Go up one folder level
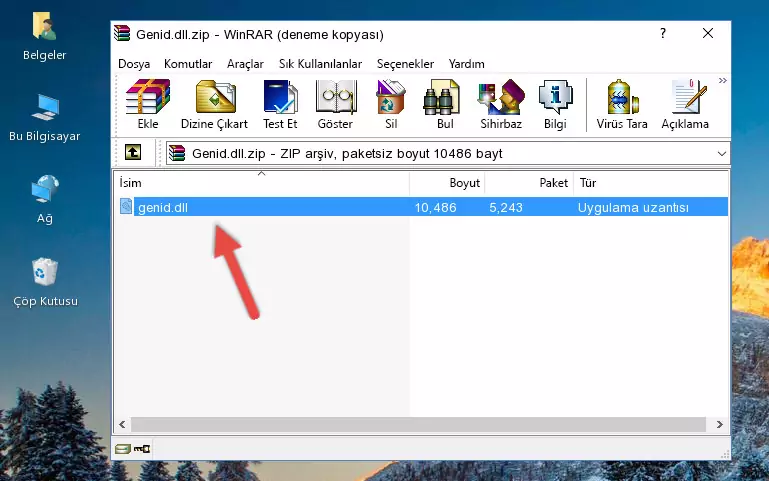Image resolution: width=769 pixels, height=481 pixels. pyautogui.click(x=133, y=152)
